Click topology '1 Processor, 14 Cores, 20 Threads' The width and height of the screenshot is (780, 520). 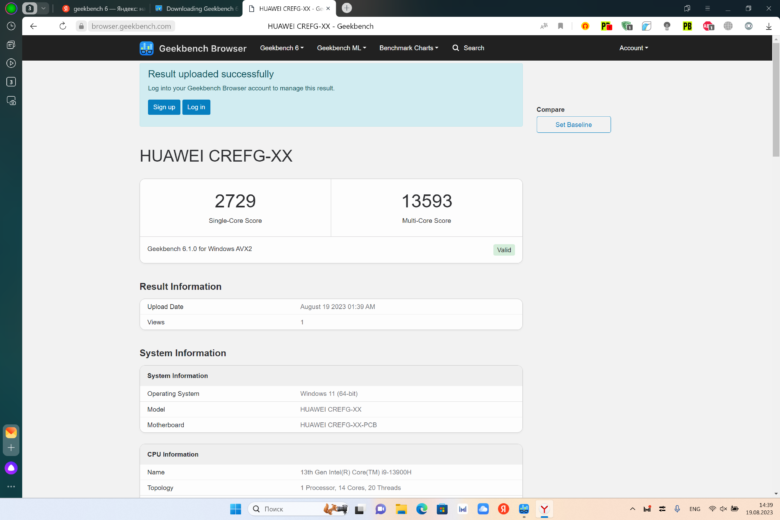pos(350,488)
